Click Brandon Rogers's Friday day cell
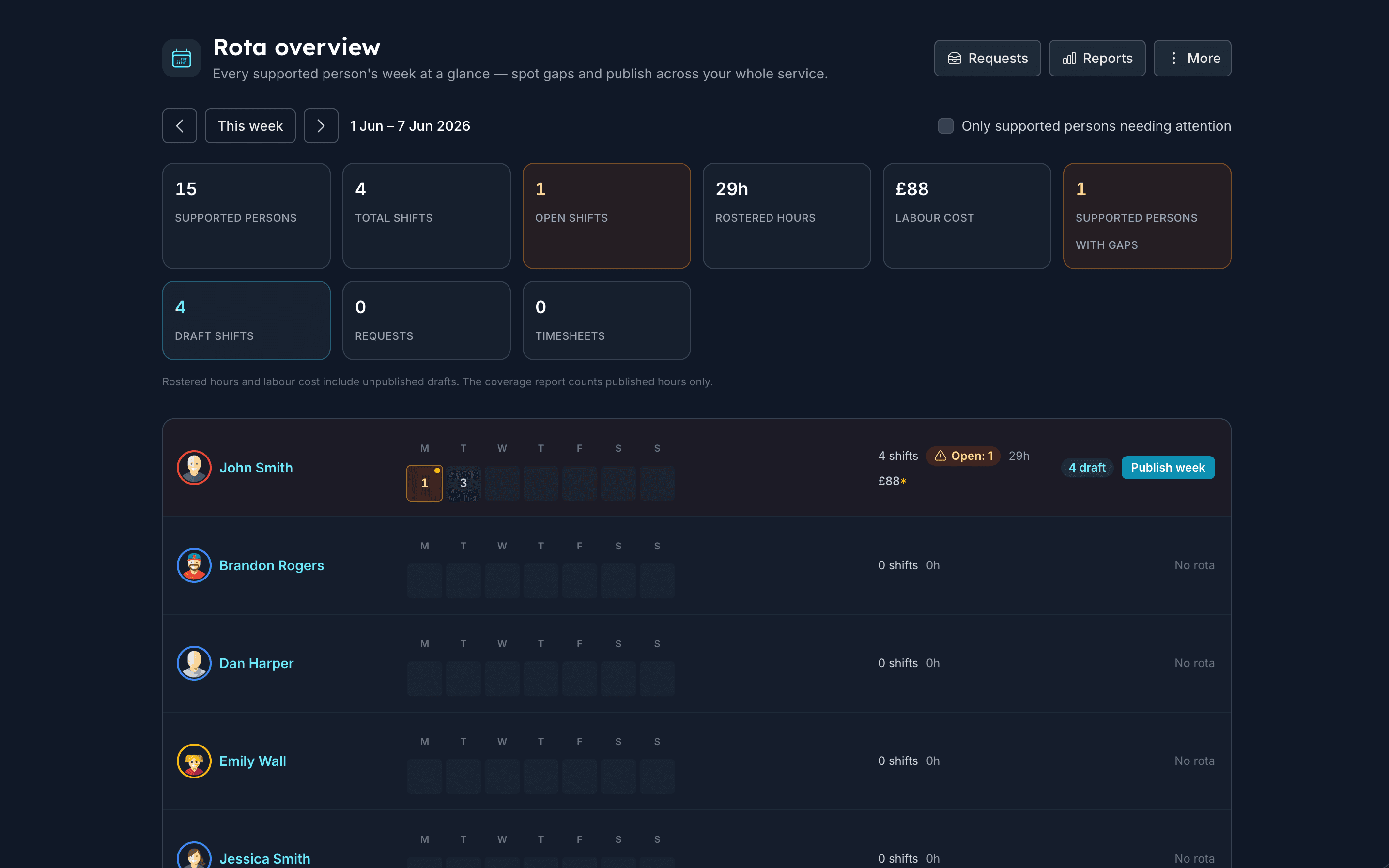Viewport: 1389px width, 868px height. click(580, 581)
